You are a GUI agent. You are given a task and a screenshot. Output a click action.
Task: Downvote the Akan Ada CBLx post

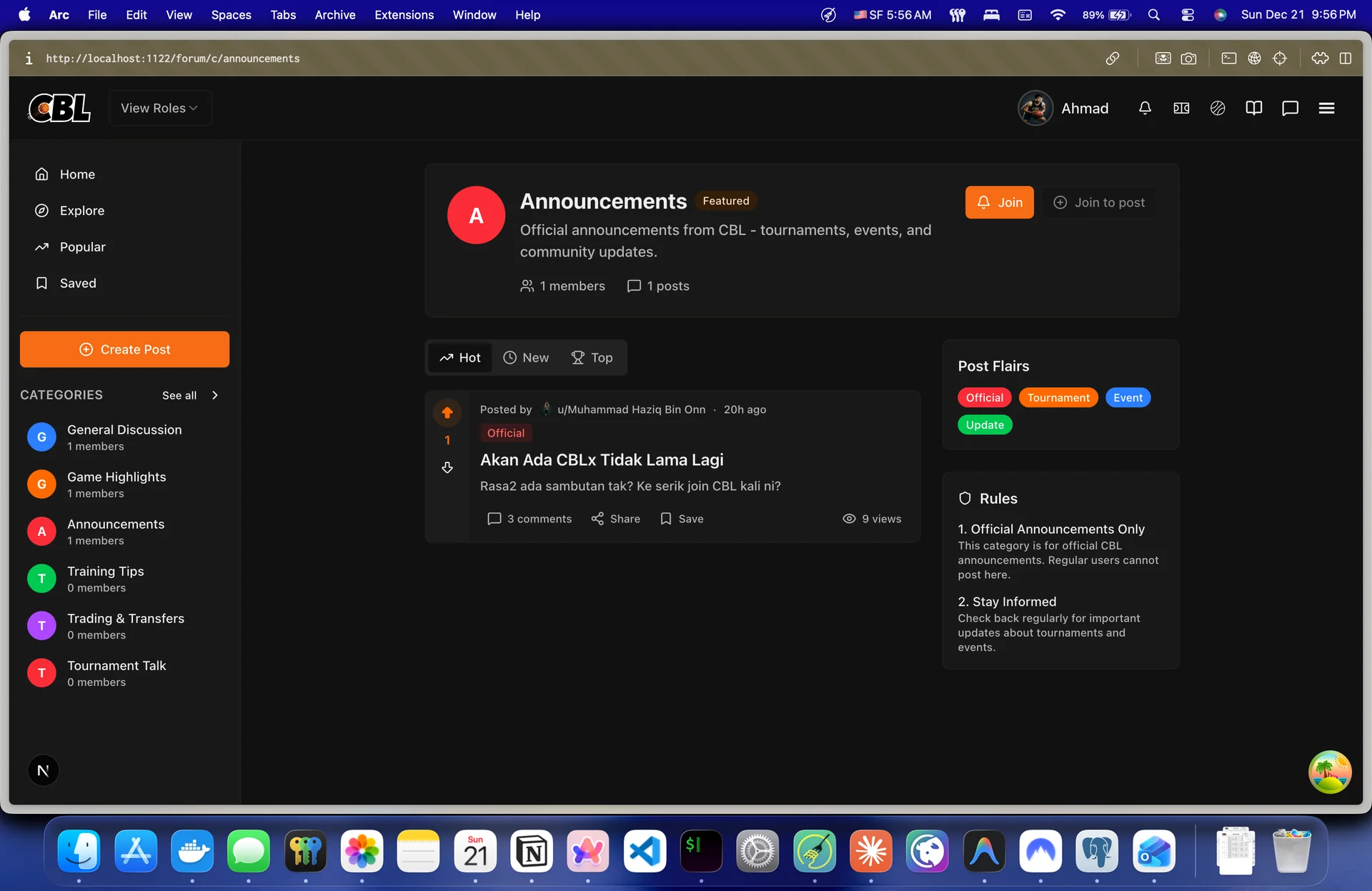[447, 467]
